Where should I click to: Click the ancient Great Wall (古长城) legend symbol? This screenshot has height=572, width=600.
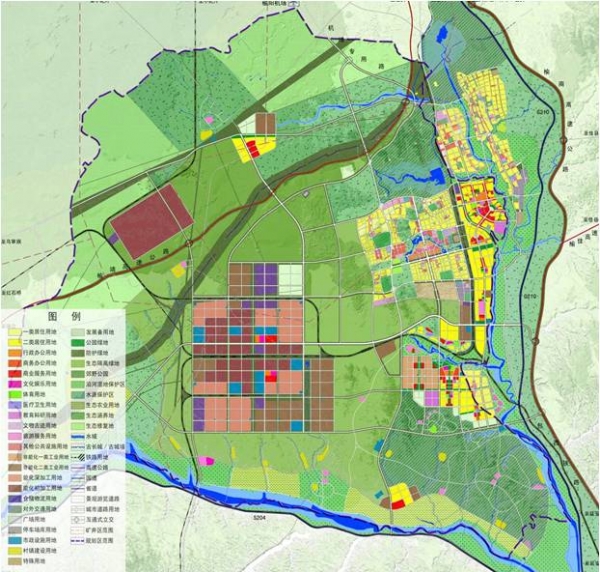77,446
